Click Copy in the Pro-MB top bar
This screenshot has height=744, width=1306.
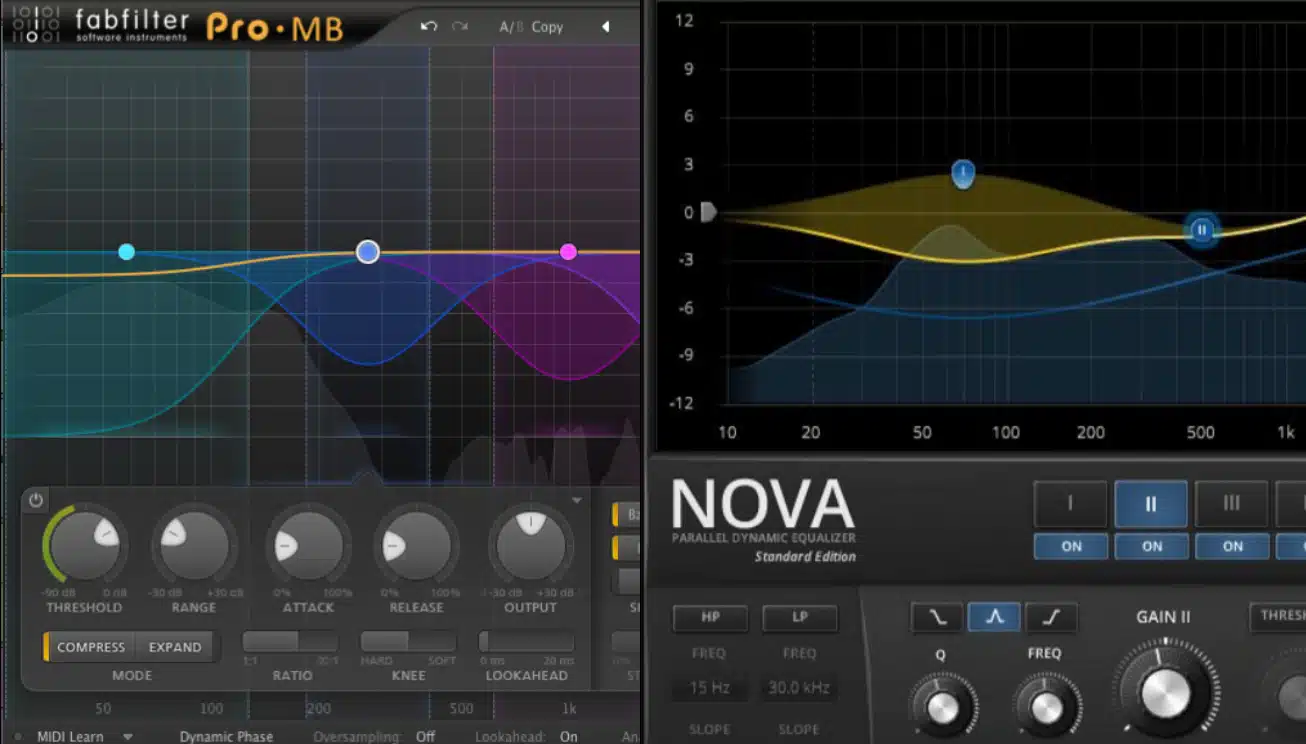pyautogui.click(x=547, y=27)
